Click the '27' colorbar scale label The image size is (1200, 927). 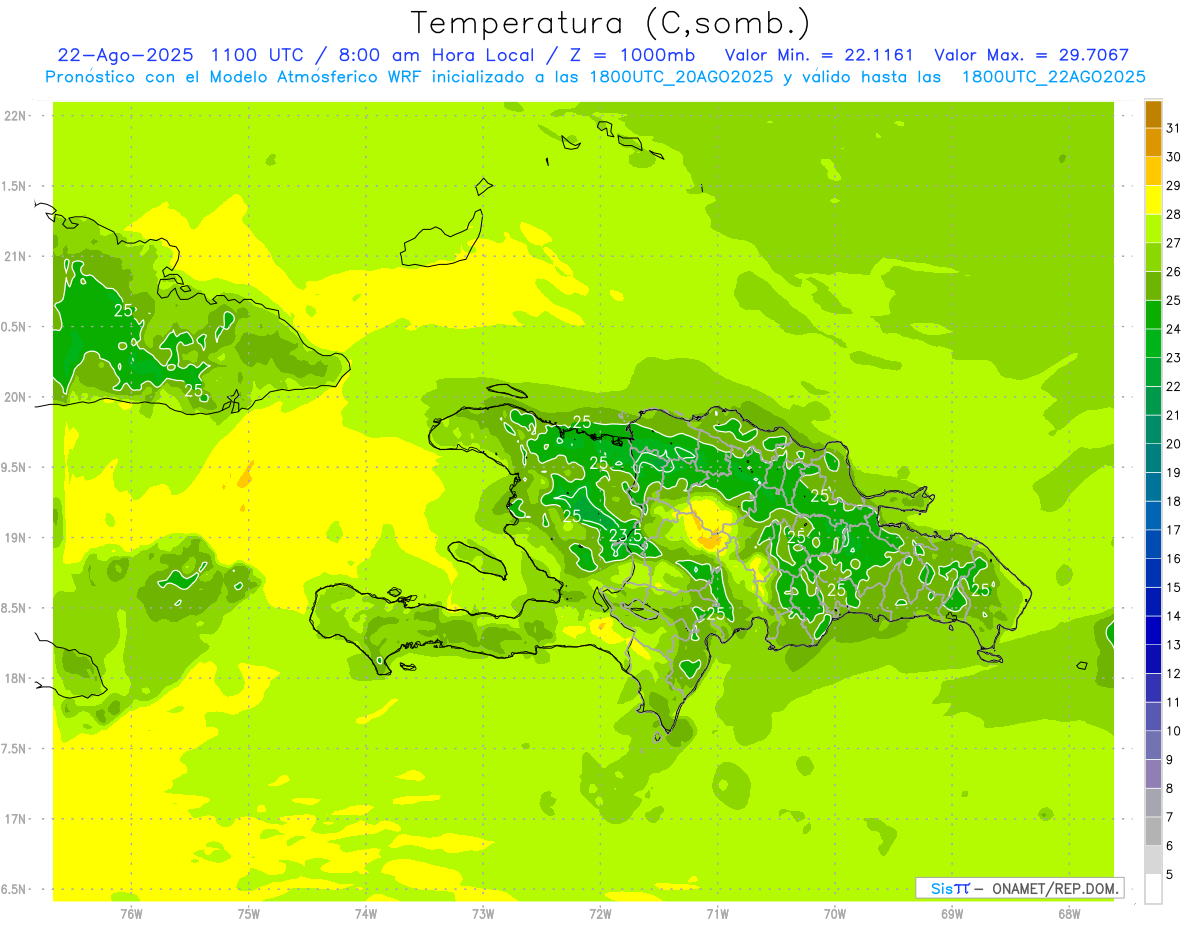1174,242
